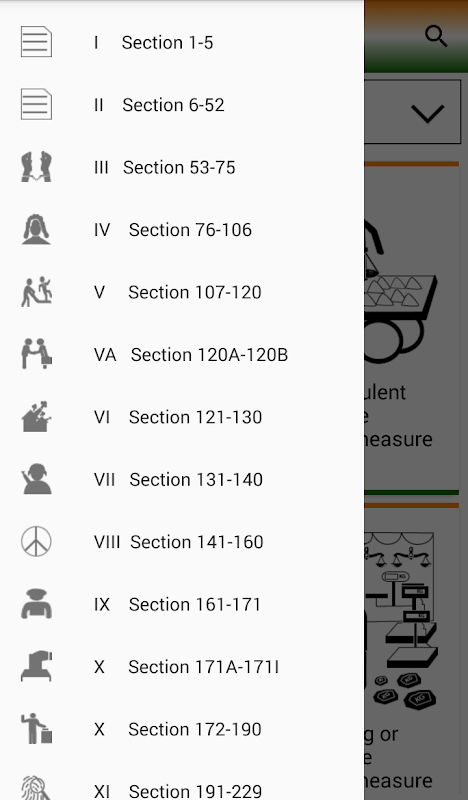Go to Section 171A-171I

coord(182,667)
